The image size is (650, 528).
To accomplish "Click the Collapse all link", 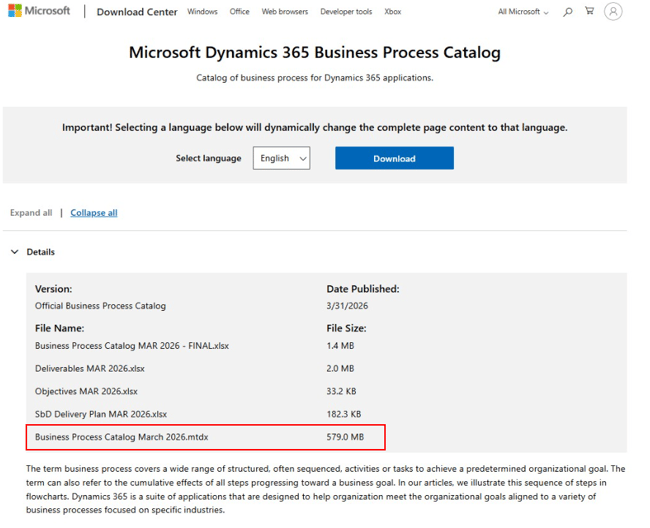I will [94, 213].
